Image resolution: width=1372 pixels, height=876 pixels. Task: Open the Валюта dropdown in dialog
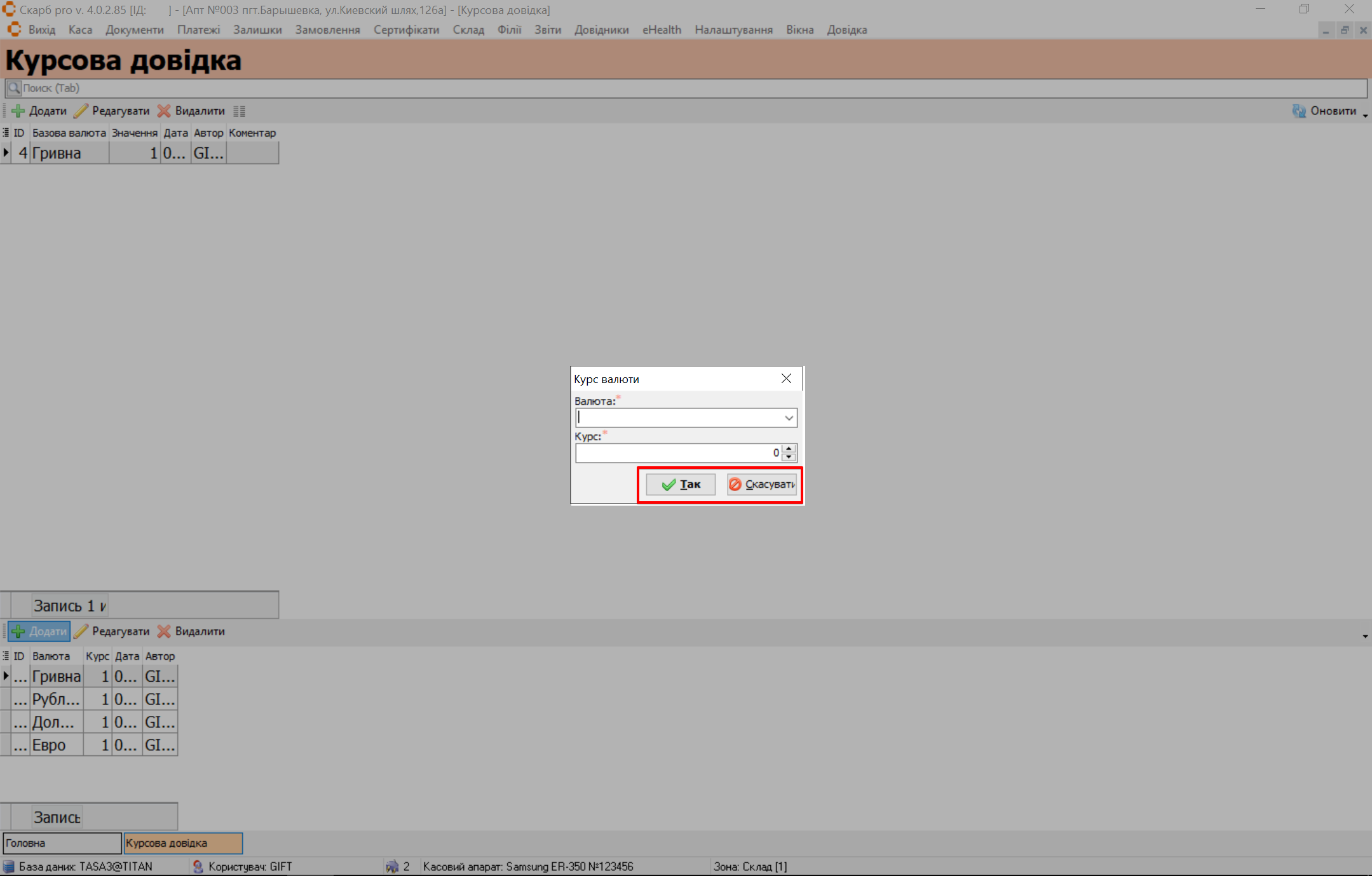point(789,418)
